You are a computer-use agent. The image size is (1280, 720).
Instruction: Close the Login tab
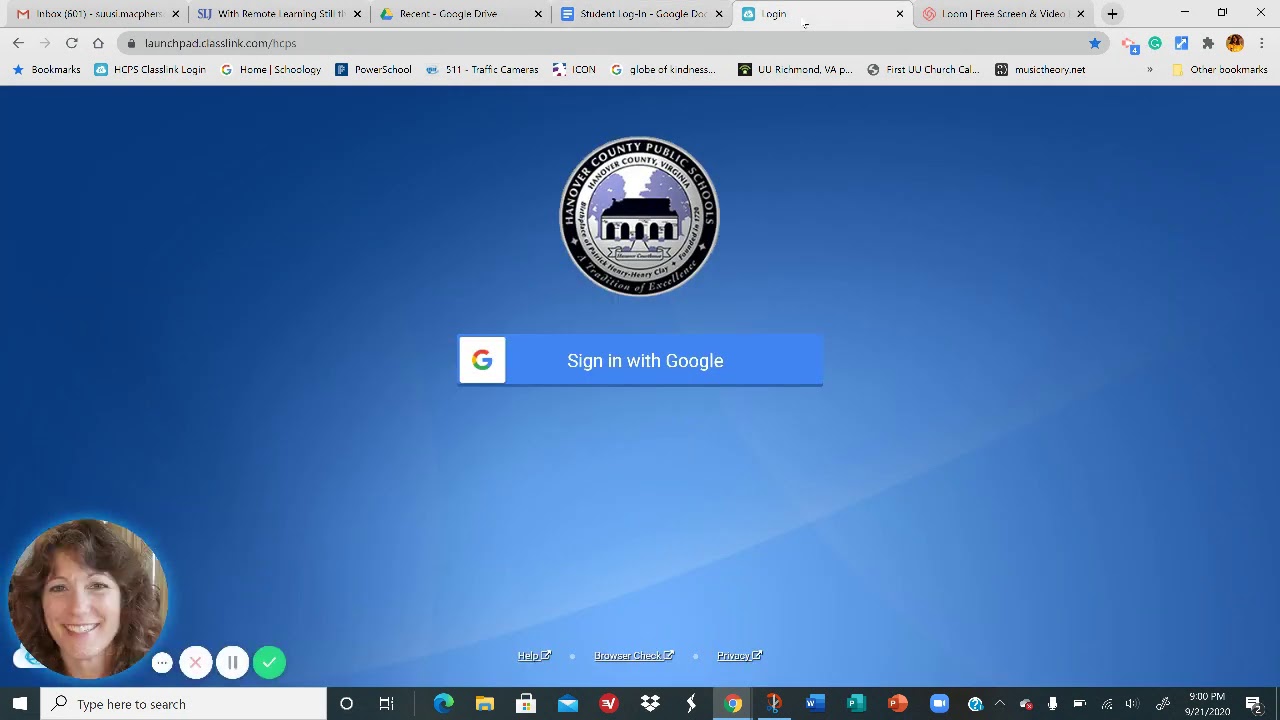pos(899,14)
